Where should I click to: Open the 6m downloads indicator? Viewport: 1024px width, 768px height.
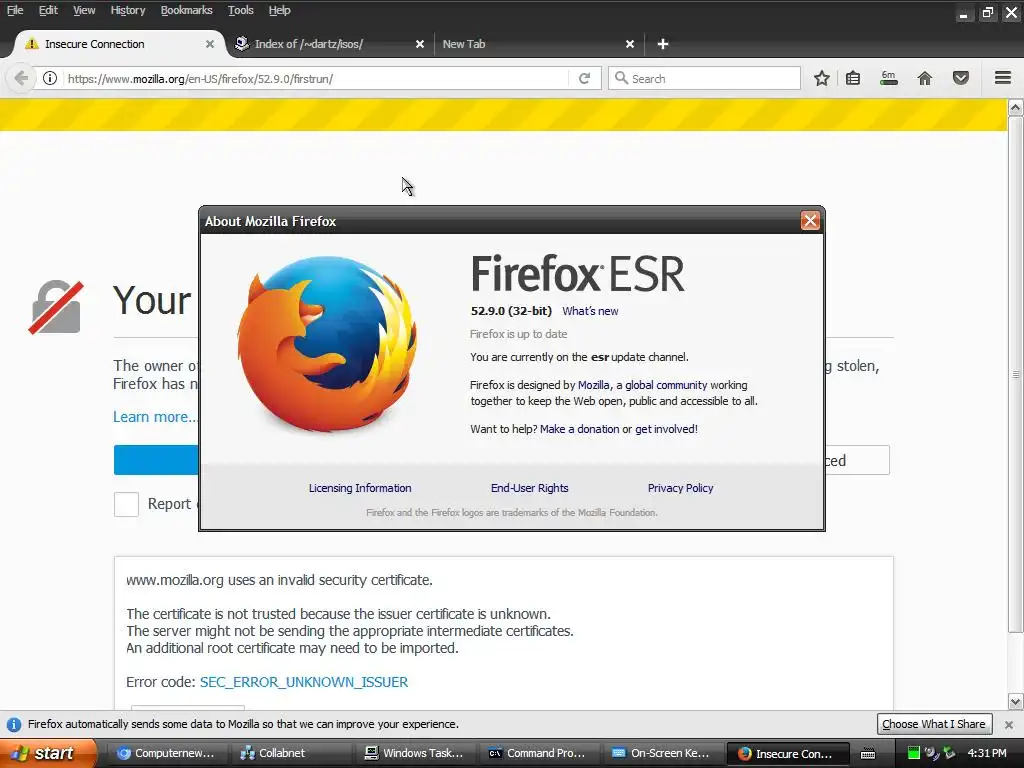click(889, 78)
